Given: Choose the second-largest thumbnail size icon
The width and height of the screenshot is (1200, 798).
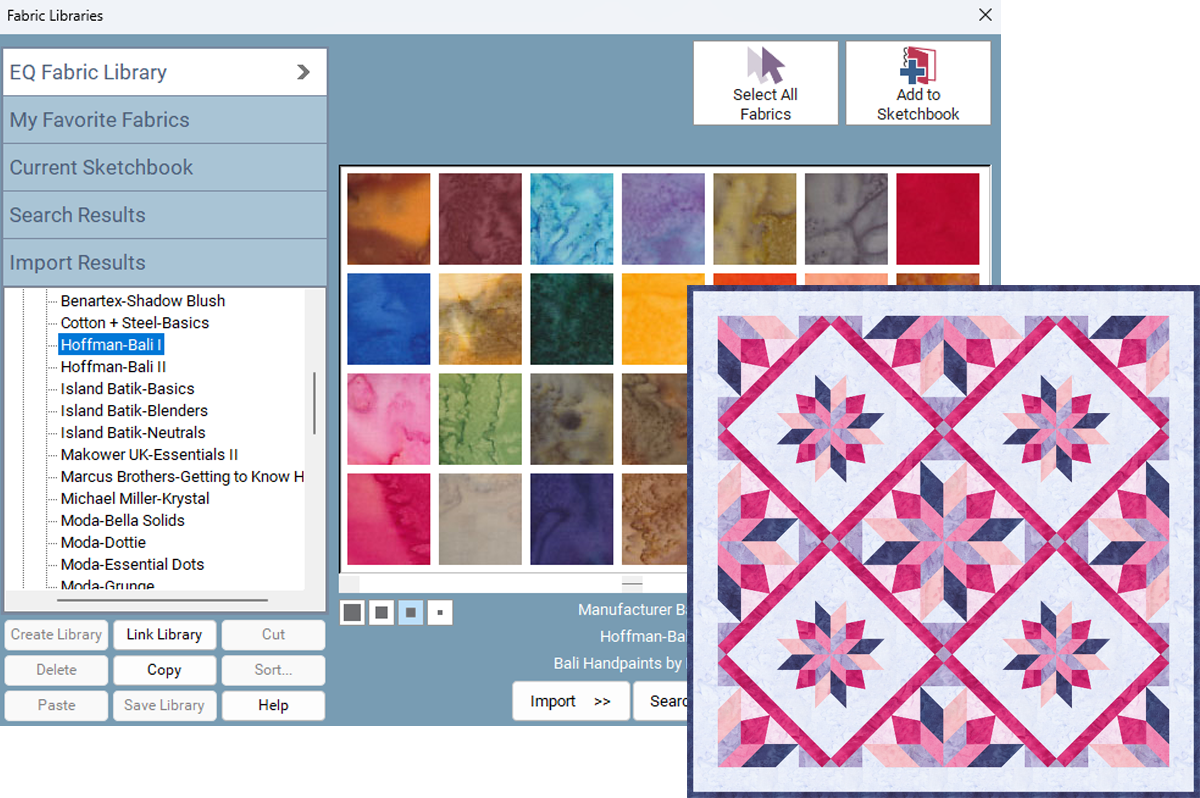Looking at the screenshot, I should coord(381,612).
